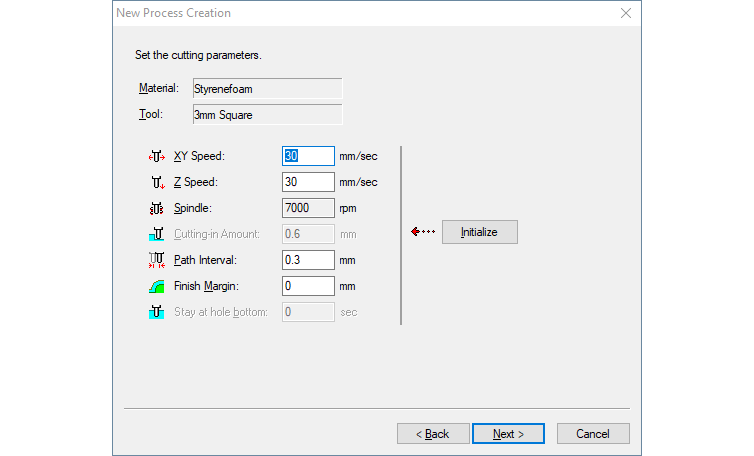Screen dimensions: 754x456
Task: Click the Spindle rotation icon
Action: pyautogui.click(x=156, y=208)
